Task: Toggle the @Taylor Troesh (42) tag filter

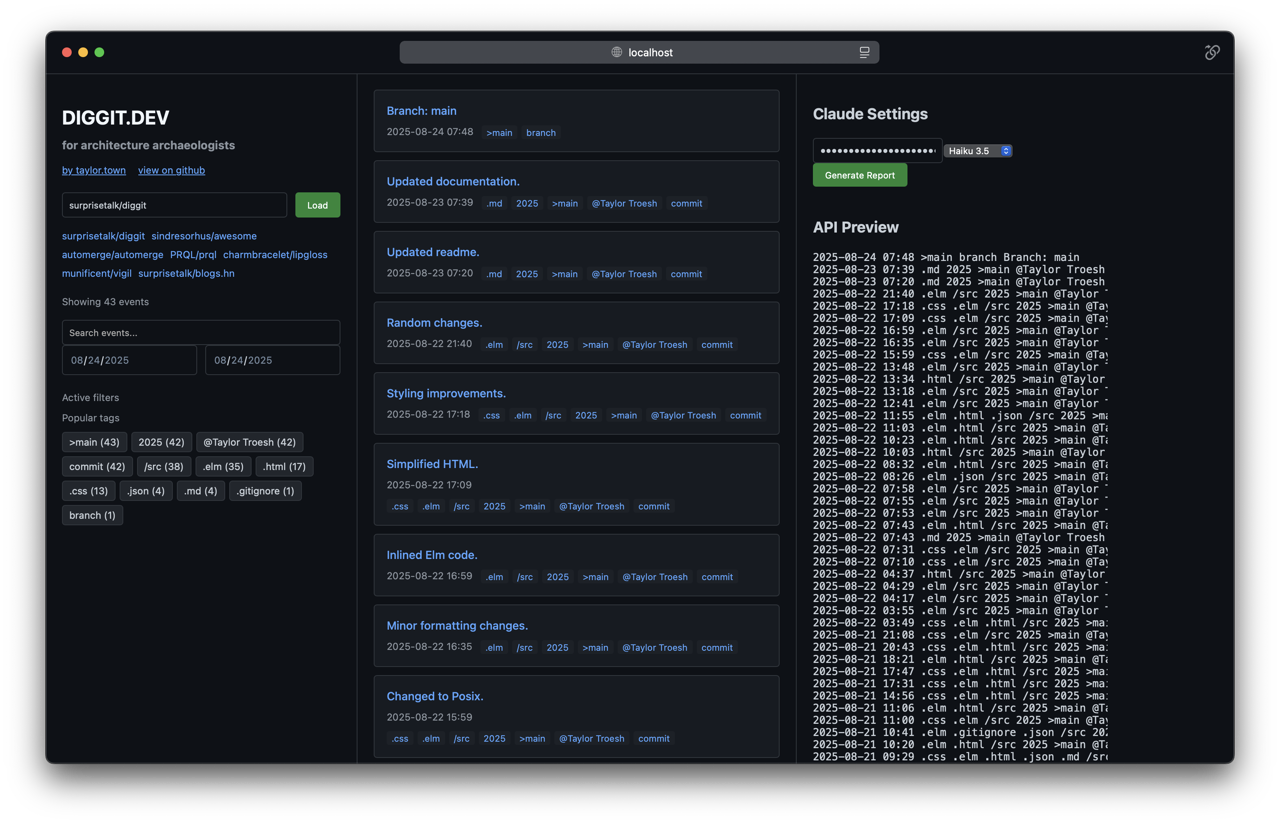Action: 249,442
